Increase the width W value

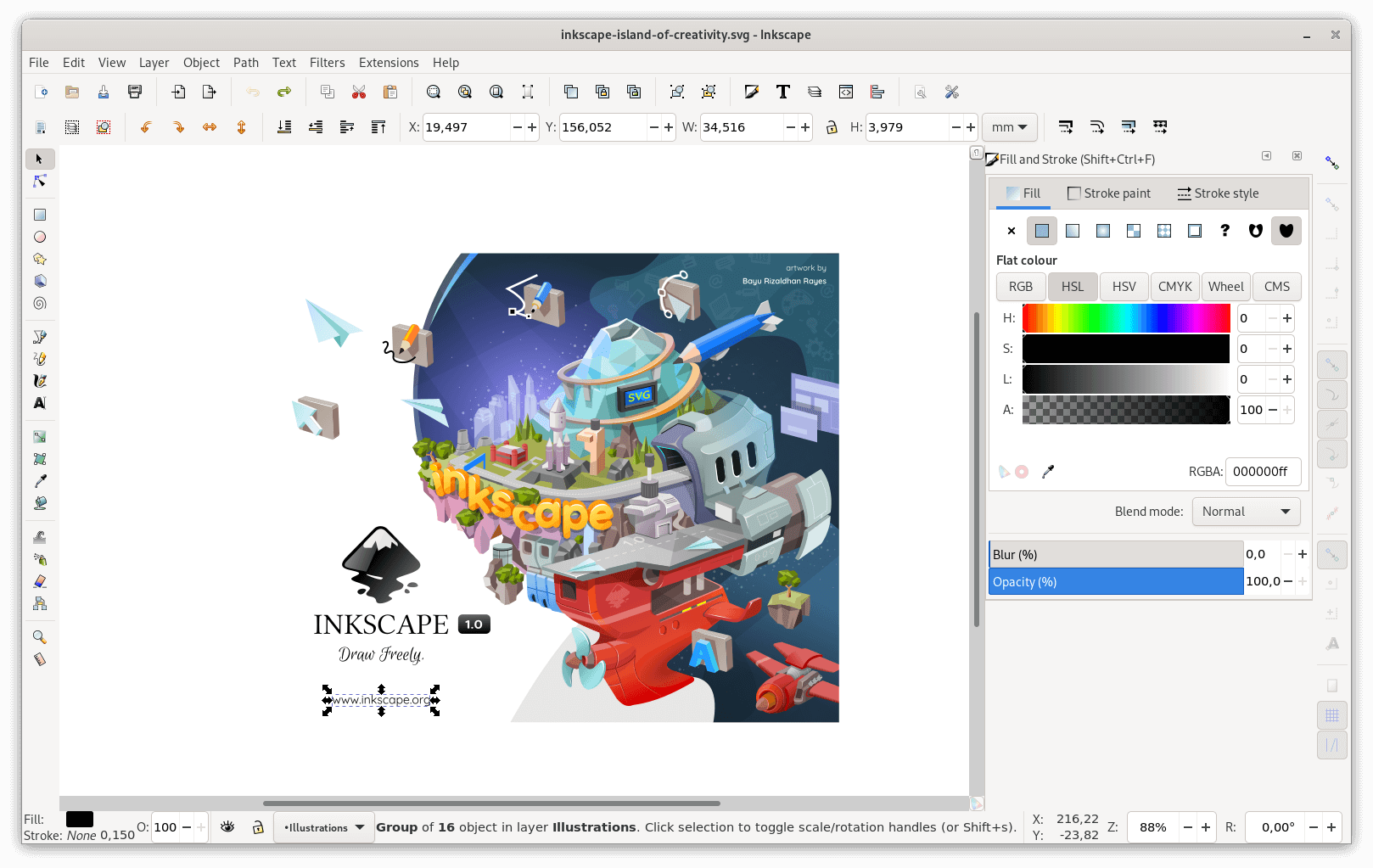point(805,127)
